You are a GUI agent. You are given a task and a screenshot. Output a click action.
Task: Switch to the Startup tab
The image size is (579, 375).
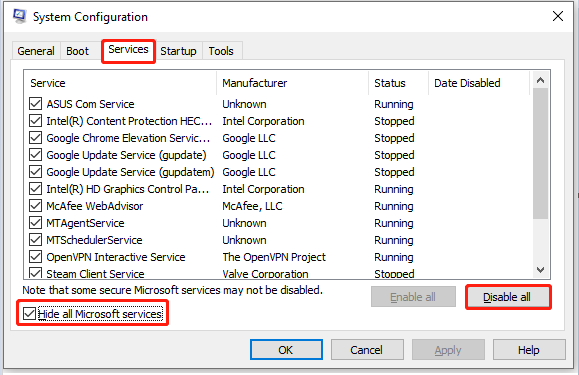[178, 51]
